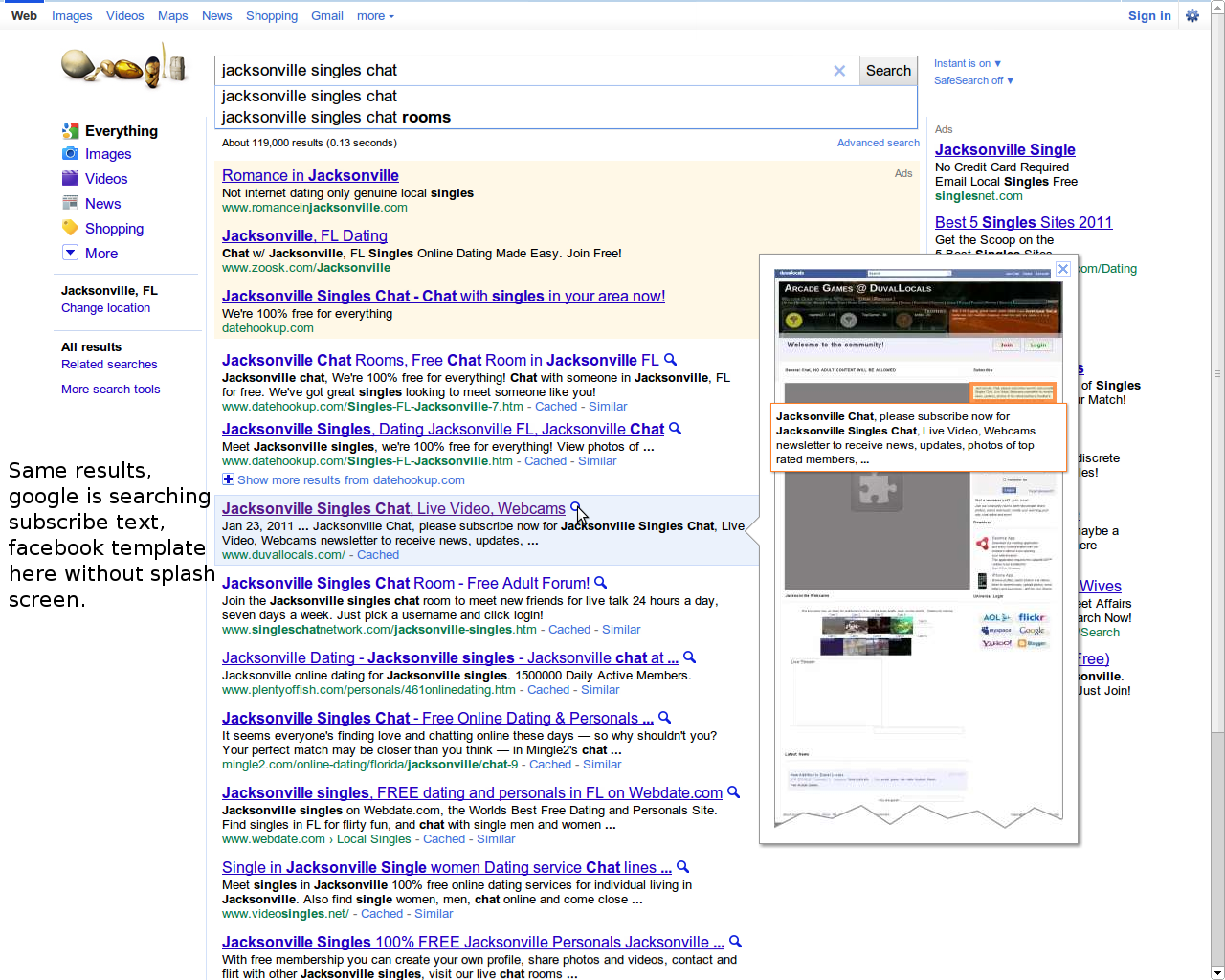Expand More search categories in sidebar

pos(70,253)
